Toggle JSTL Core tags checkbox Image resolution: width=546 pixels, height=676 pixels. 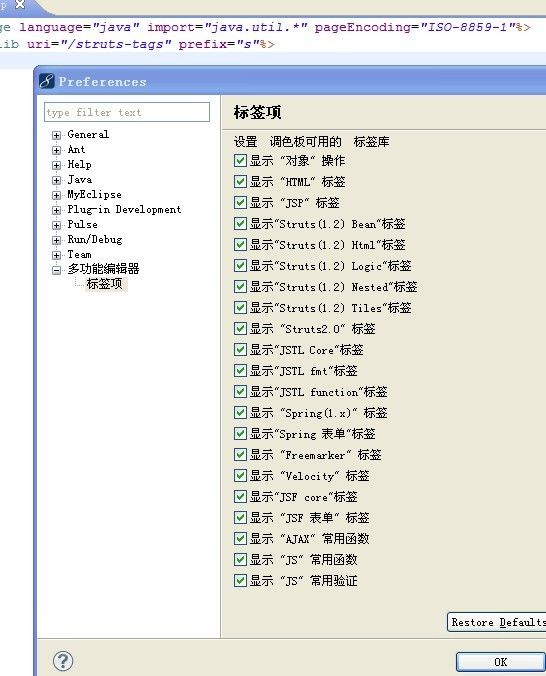coord(240,350)
